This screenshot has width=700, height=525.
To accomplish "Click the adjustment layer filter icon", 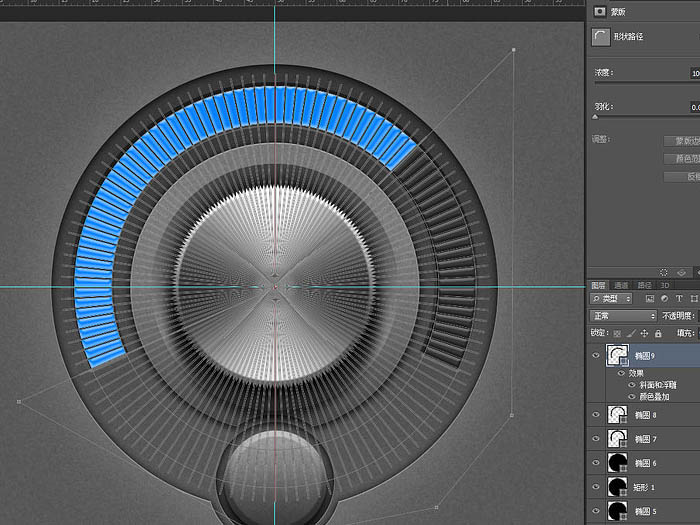I will pos(664,299).
